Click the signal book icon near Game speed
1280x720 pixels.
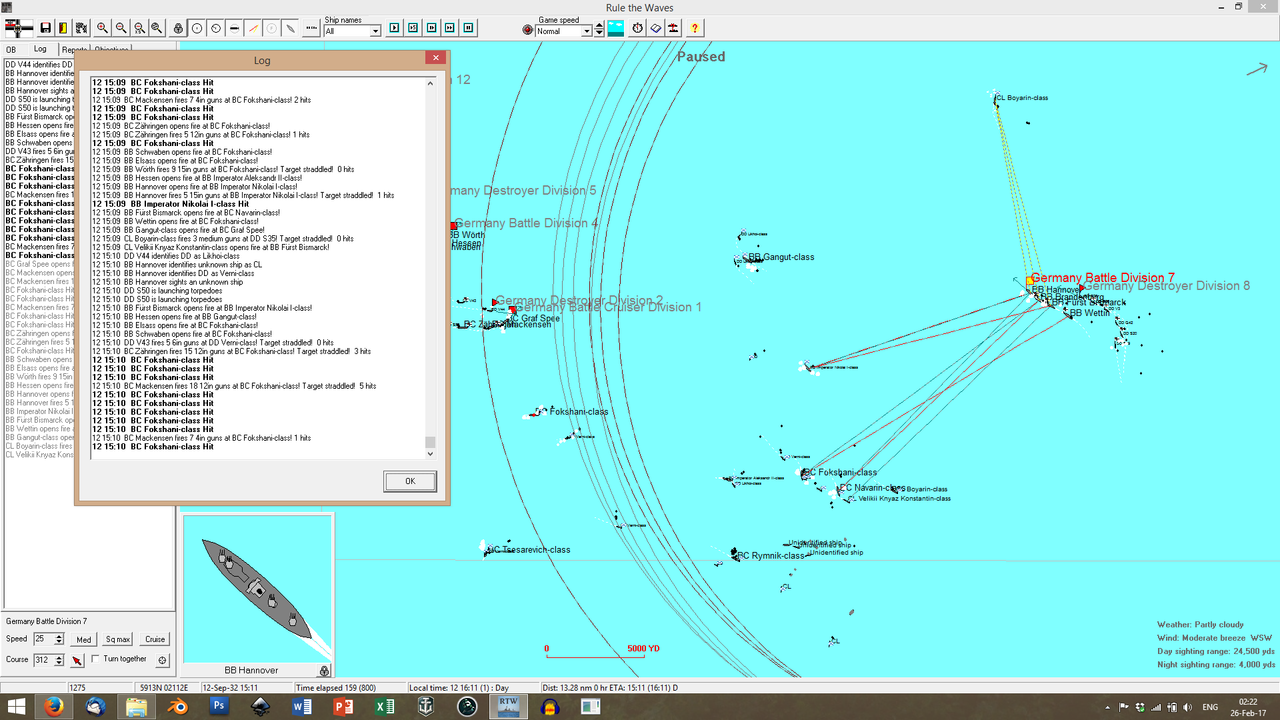point(655,28)
